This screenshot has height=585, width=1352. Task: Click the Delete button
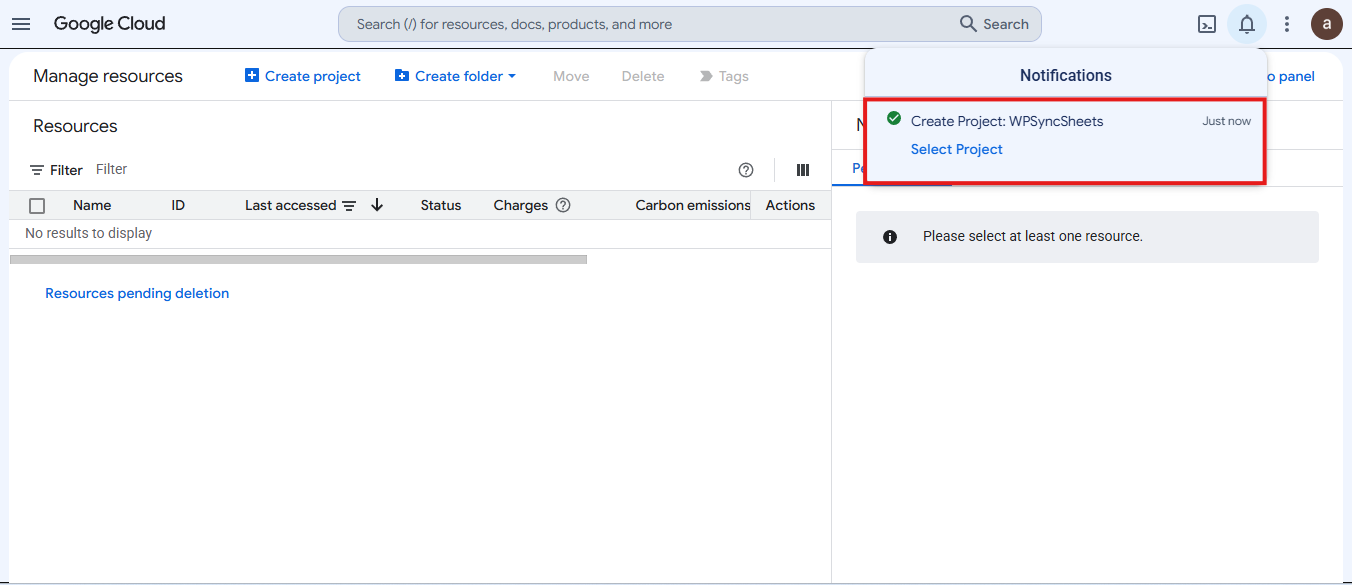(x=643, y=76)
